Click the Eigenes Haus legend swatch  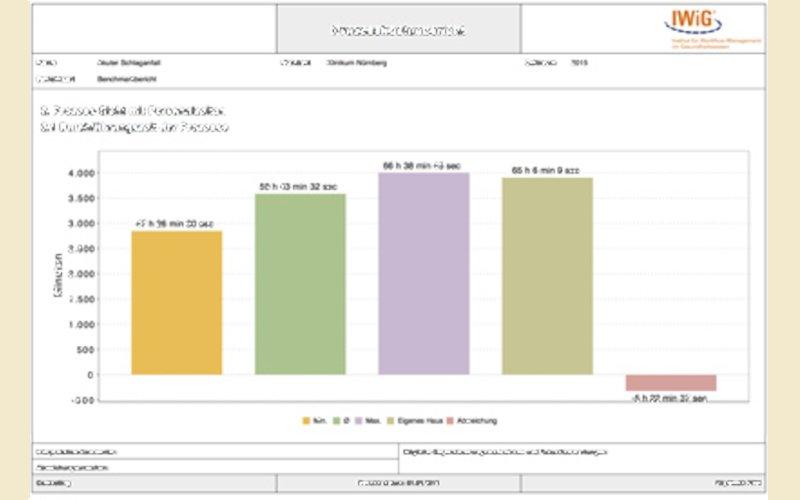[391, 421]
